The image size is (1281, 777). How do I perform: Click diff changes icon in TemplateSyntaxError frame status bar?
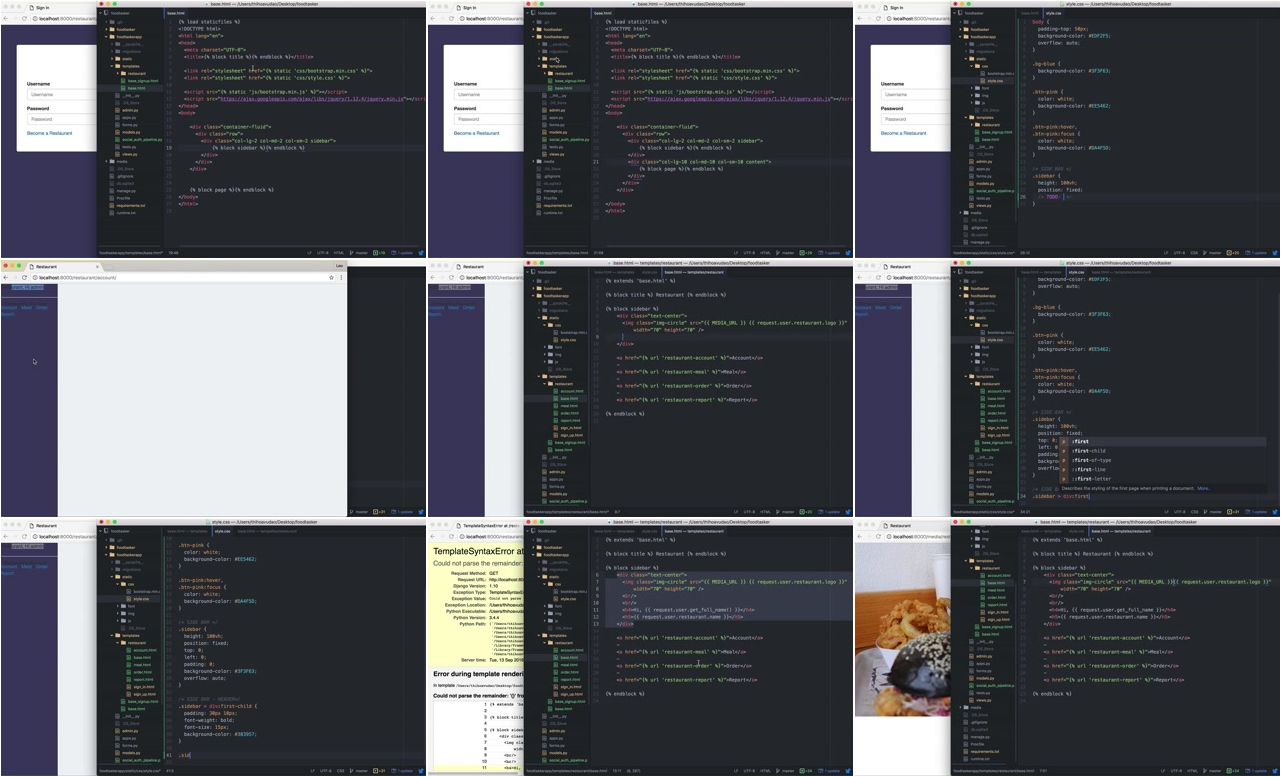pyautogui.click(x=805, y=771)
